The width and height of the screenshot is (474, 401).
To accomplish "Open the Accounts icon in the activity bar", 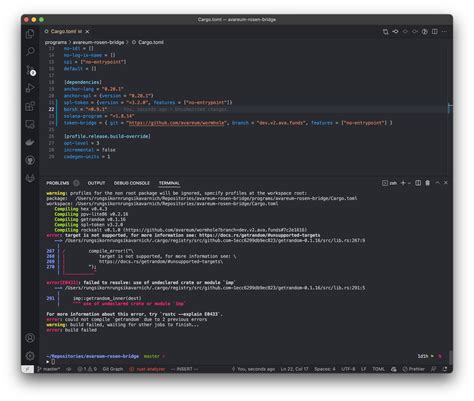I will point(30,338).
